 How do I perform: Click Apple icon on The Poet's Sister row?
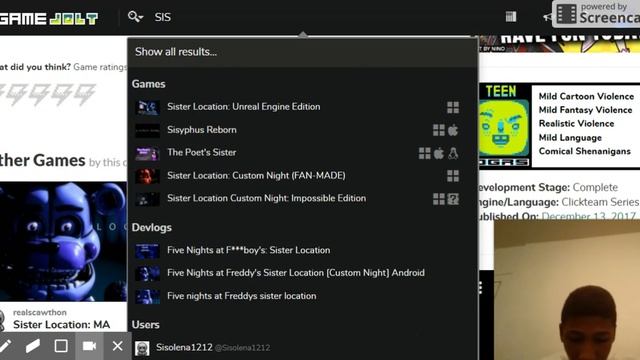[439, 153]
